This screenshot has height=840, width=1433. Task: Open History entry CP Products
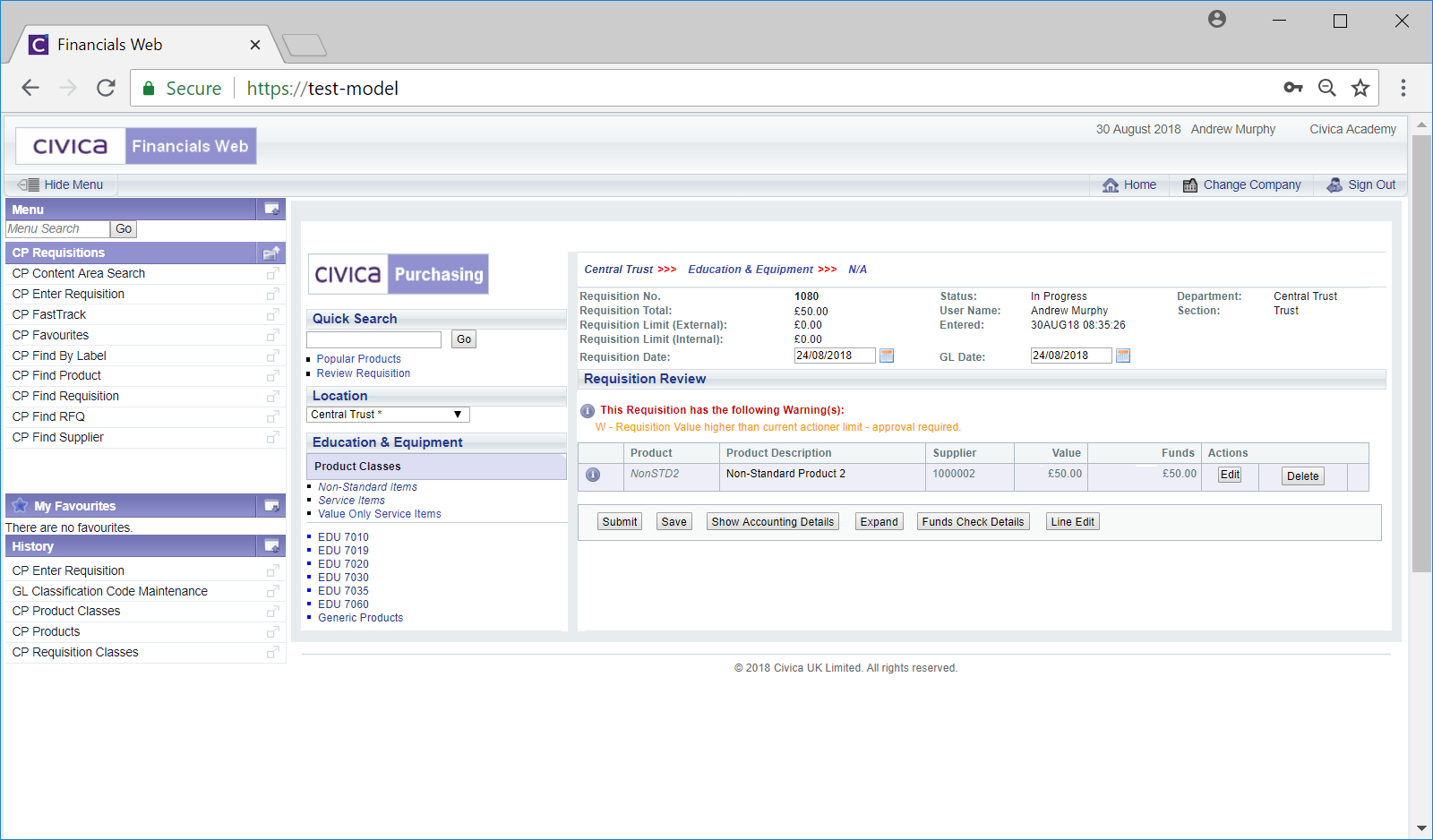[x=46, y=631]
